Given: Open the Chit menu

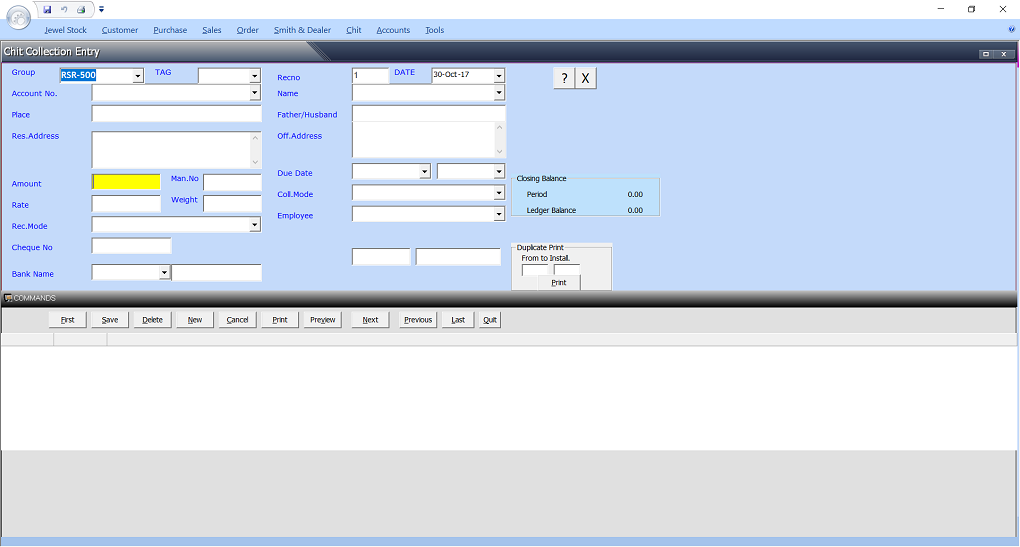Looking at the screenshot, I should coord(354,30).
